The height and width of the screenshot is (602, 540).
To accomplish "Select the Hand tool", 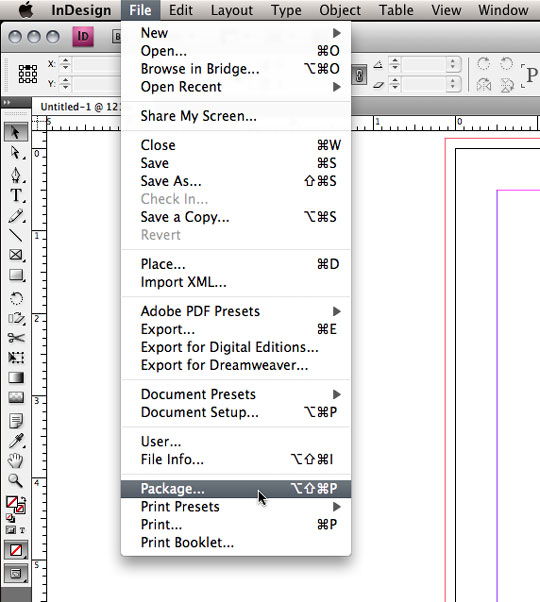I will point(16,460).
